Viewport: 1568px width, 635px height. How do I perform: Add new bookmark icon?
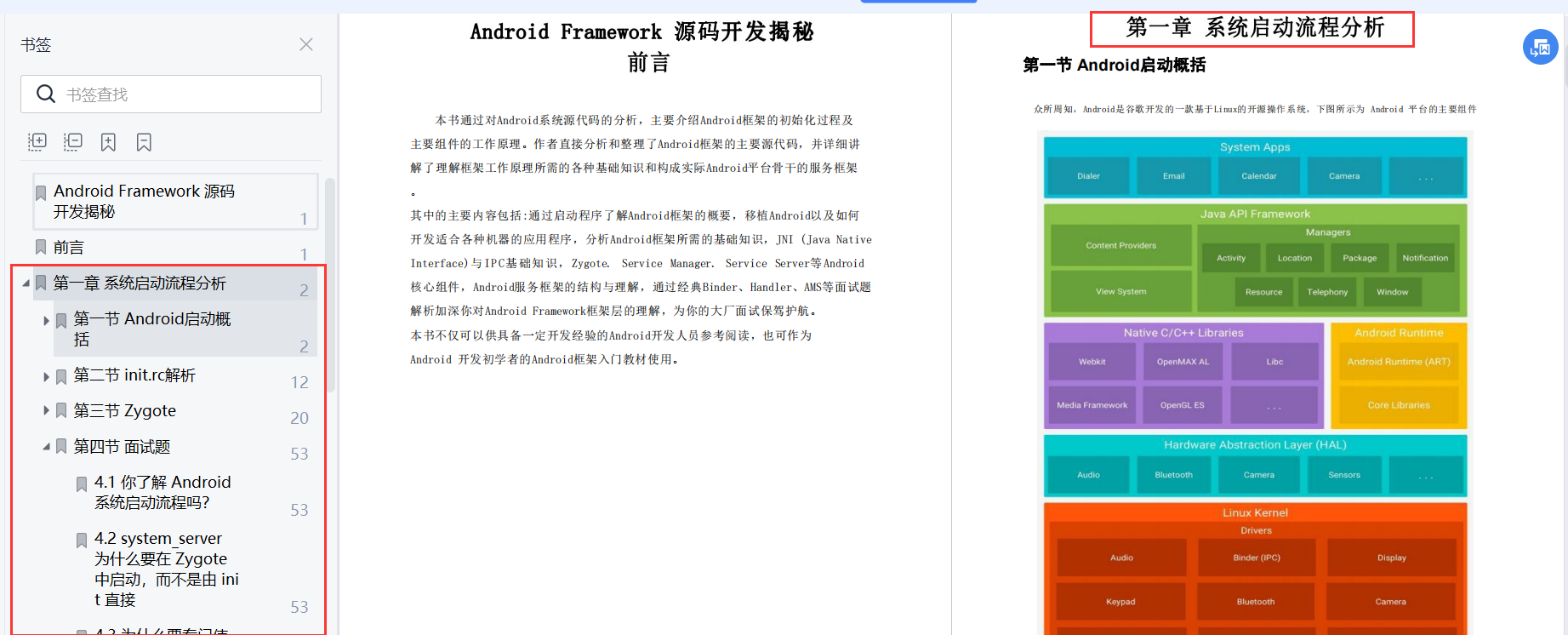(108, 142)
